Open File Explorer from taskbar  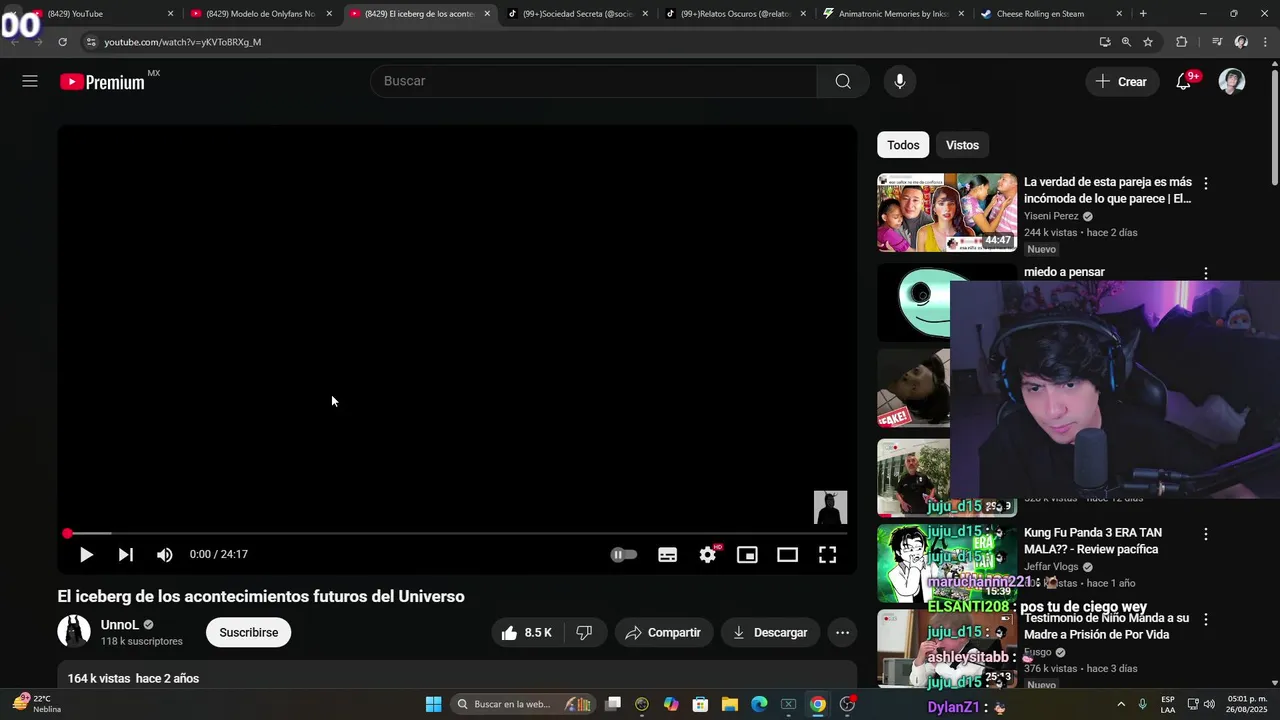tap(729, 704)
